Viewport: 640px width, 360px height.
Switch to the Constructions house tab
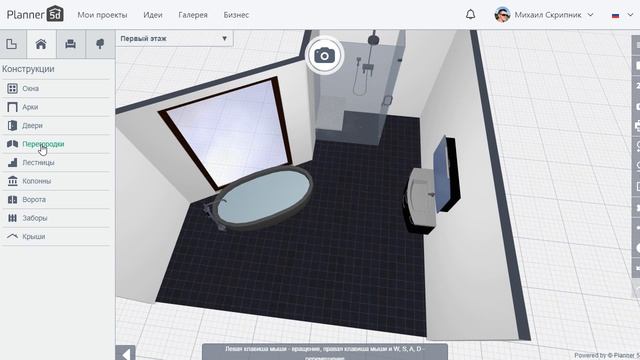(x=41, y=44)
